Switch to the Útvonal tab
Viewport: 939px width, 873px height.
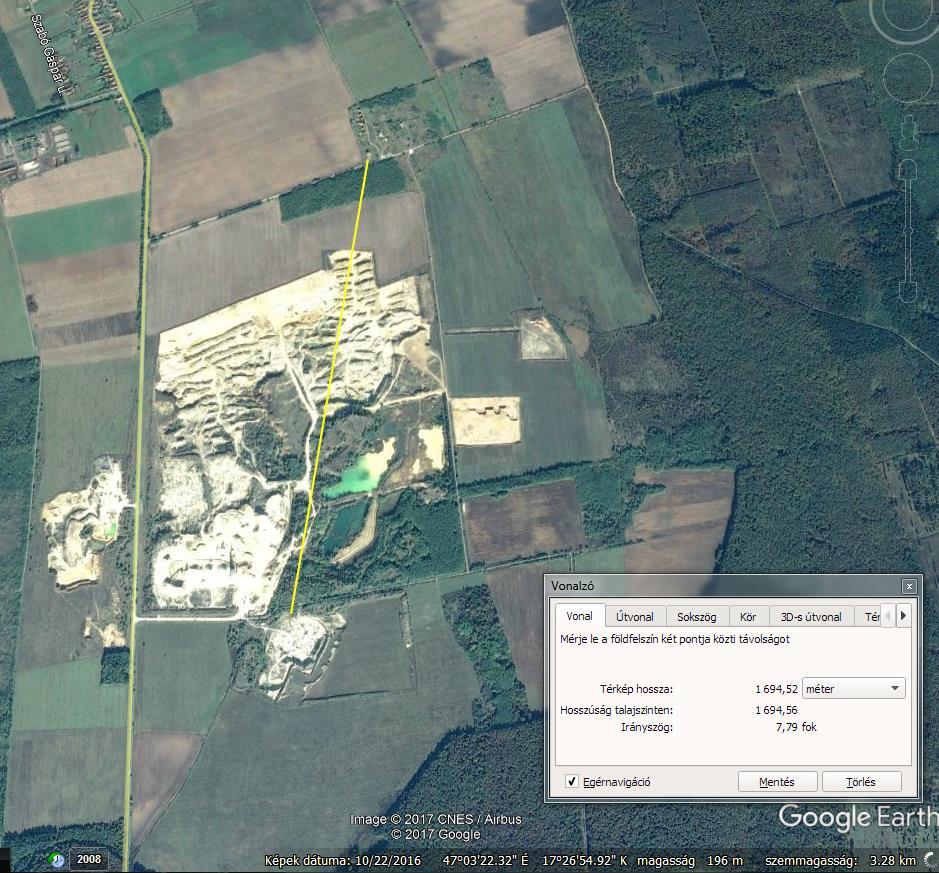635,617
